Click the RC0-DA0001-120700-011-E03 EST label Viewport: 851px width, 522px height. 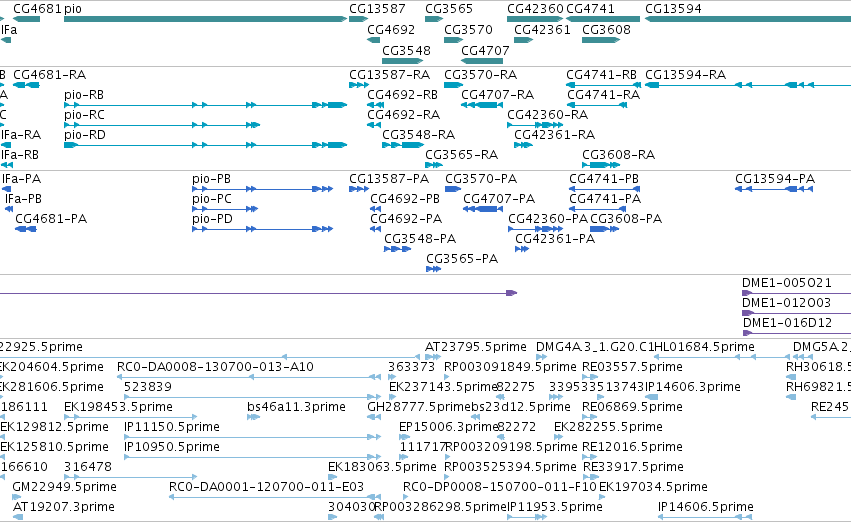(x=266, y=486)
